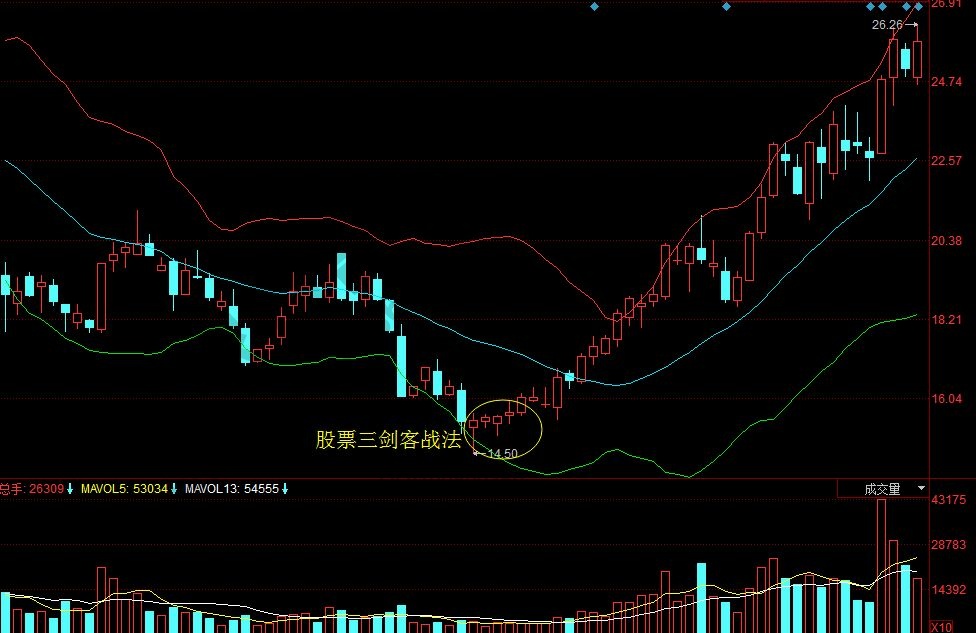Click the 14.50 low price marker

click(501, 454)
